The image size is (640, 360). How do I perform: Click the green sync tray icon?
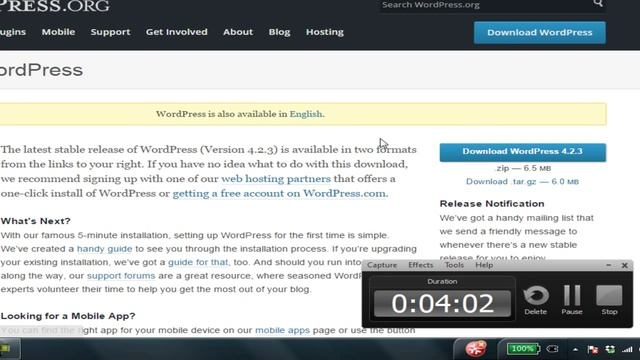click(610, 349)
